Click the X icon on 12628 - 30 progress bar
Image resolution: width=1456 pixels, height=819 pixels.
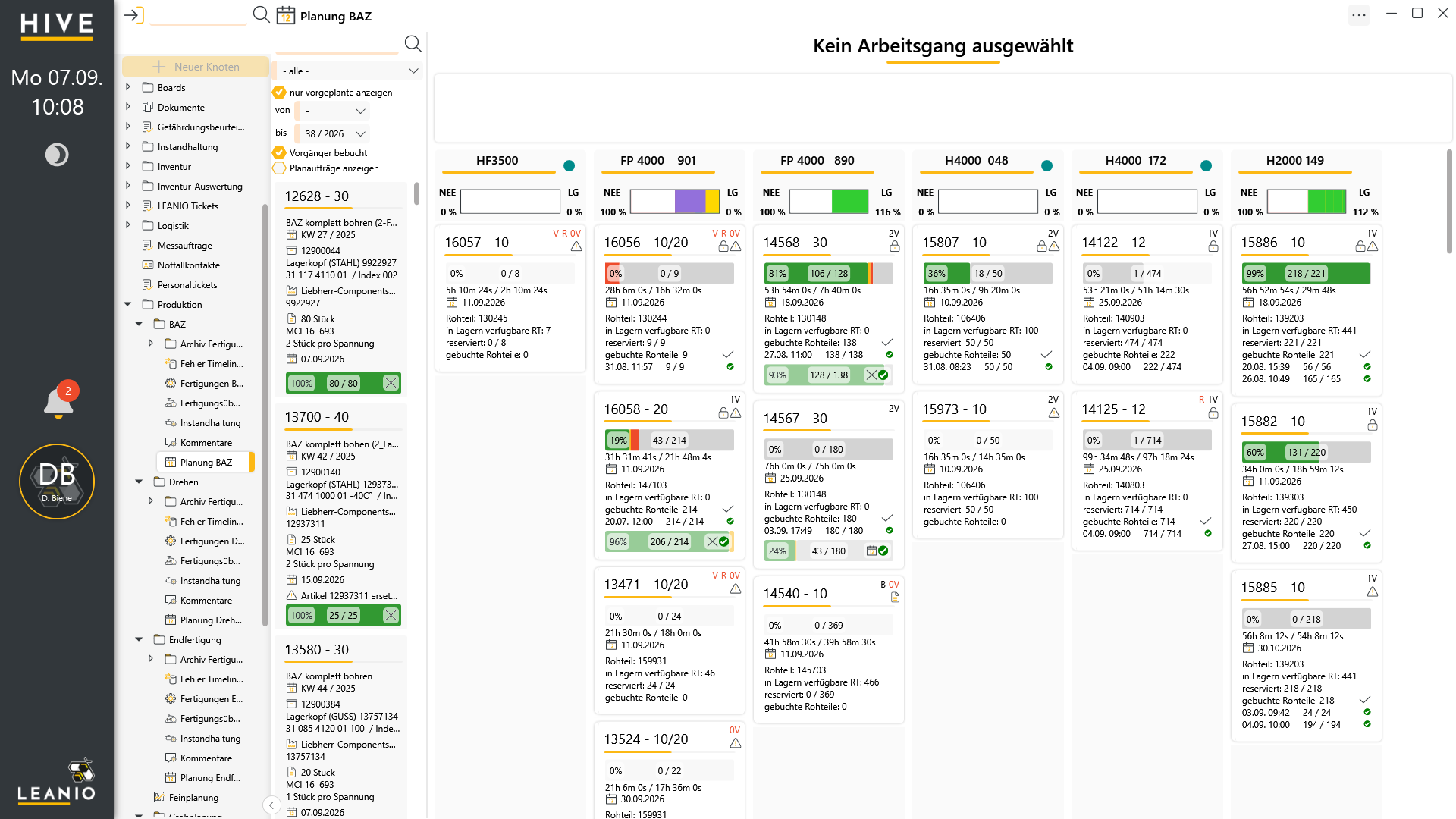pos(391,383)
